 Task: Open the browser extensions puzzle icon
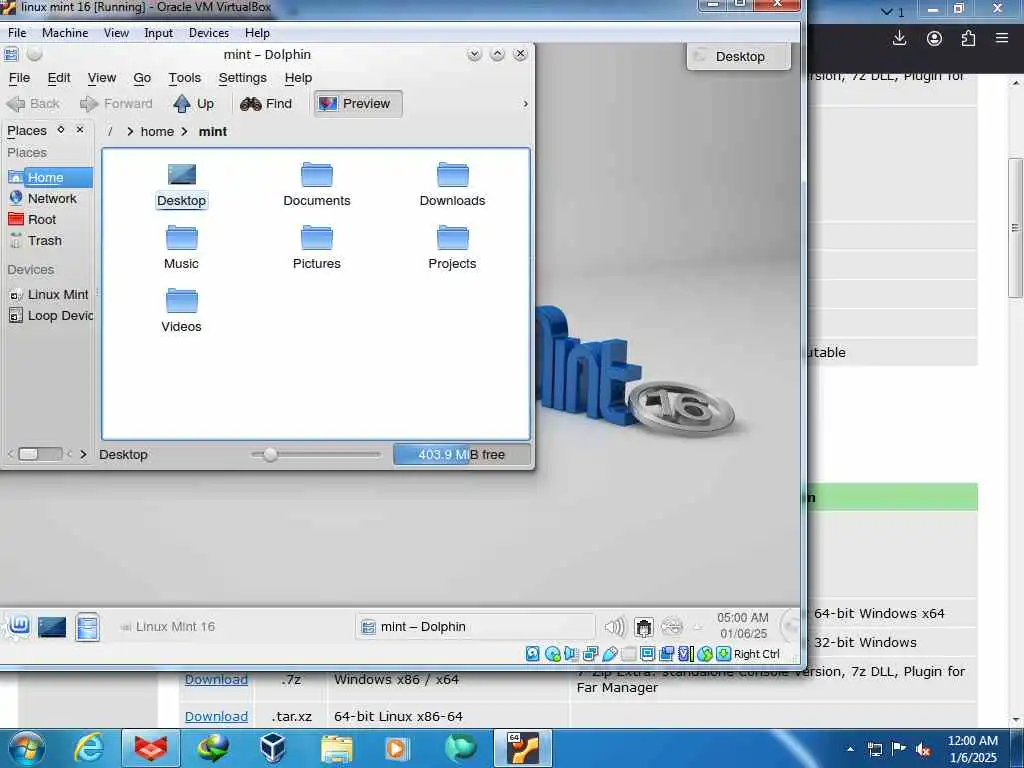(968, 38)
